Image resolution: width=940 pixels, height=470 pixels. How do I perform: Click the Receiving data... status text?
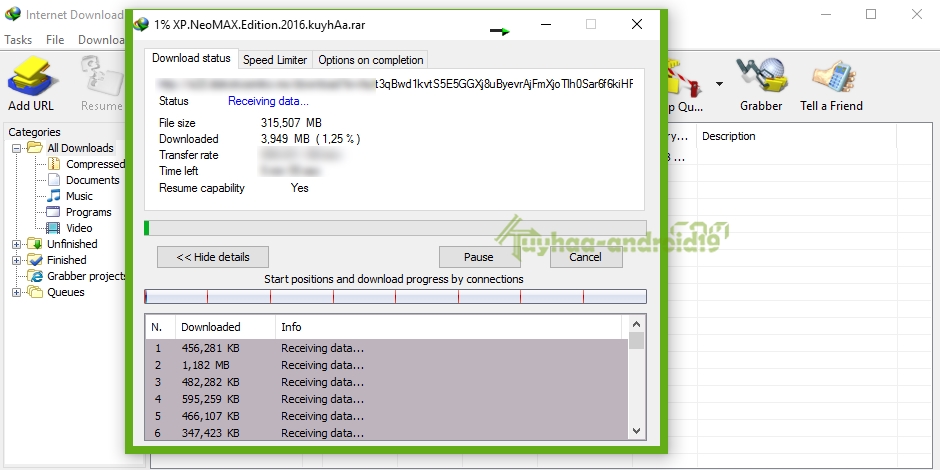pos(268,101)
